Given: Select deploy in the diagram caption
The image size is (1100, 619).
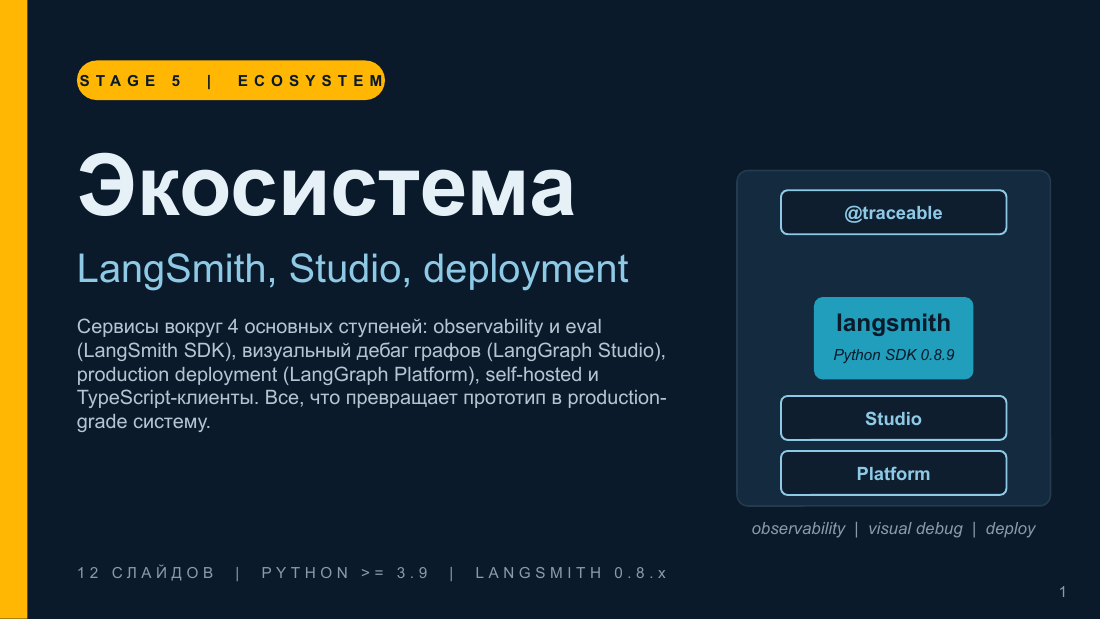Looking at the screenshot, I should coord(1010,528).
